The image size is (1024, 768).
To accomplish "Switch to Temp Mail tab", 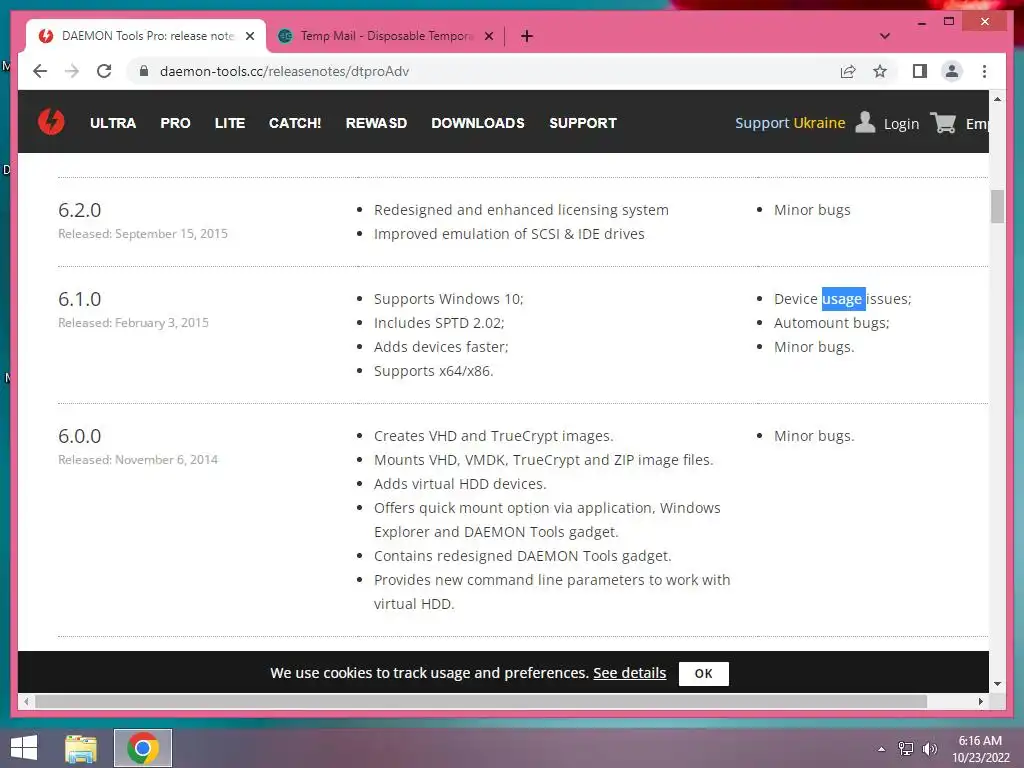I will 385,36.
